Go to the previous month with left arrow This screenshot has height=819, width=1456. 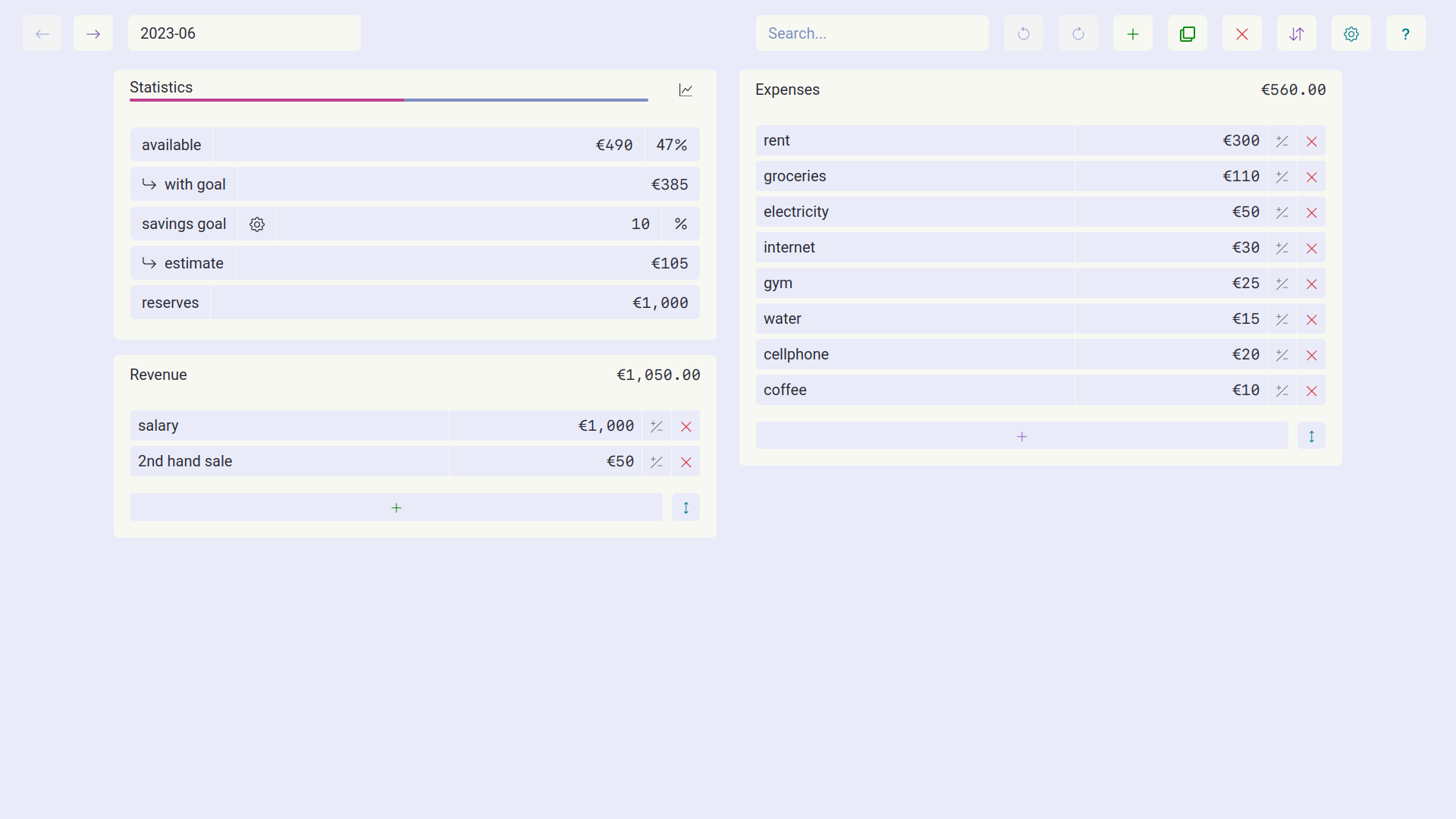[x=42, y=33]
